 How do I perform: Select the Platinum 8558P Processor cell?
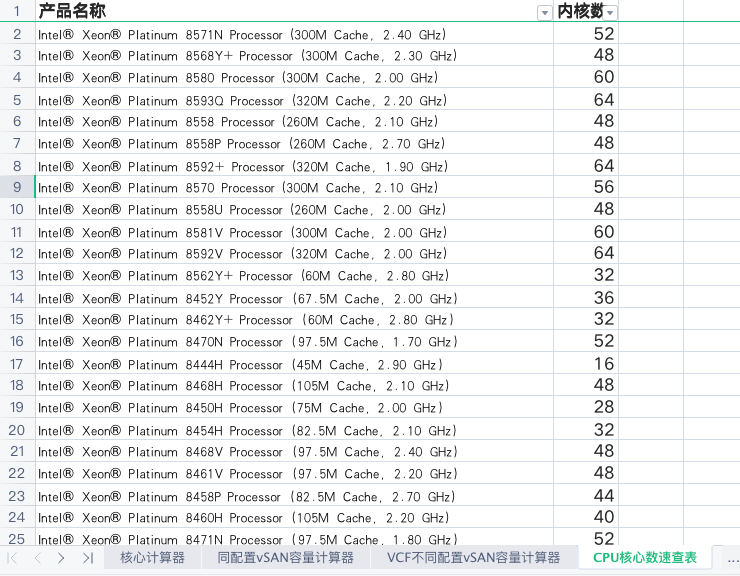[294, 144]
